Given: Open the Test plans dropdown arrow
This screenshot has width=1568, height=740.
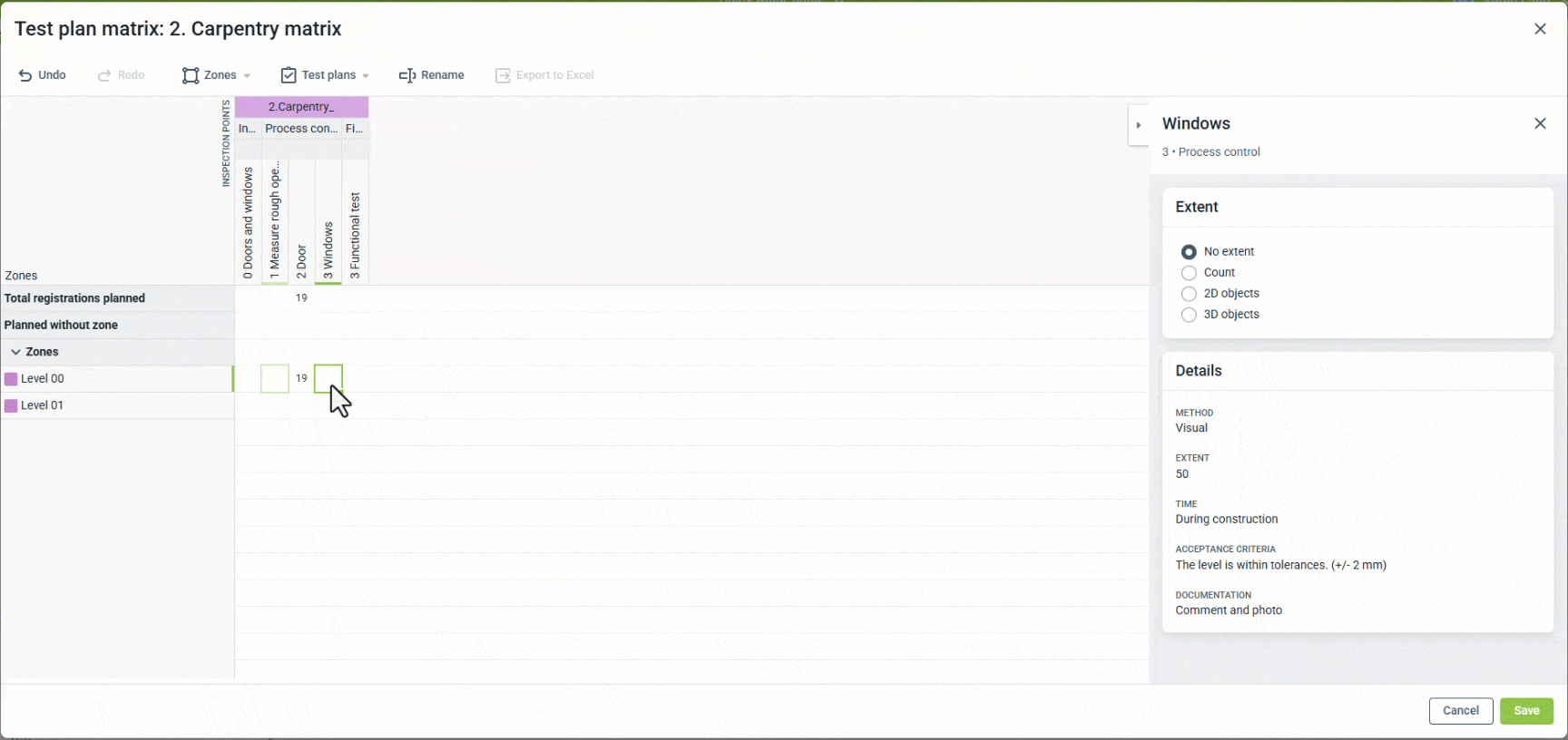Looking at the screenshot, I should (x=366, y=76).
